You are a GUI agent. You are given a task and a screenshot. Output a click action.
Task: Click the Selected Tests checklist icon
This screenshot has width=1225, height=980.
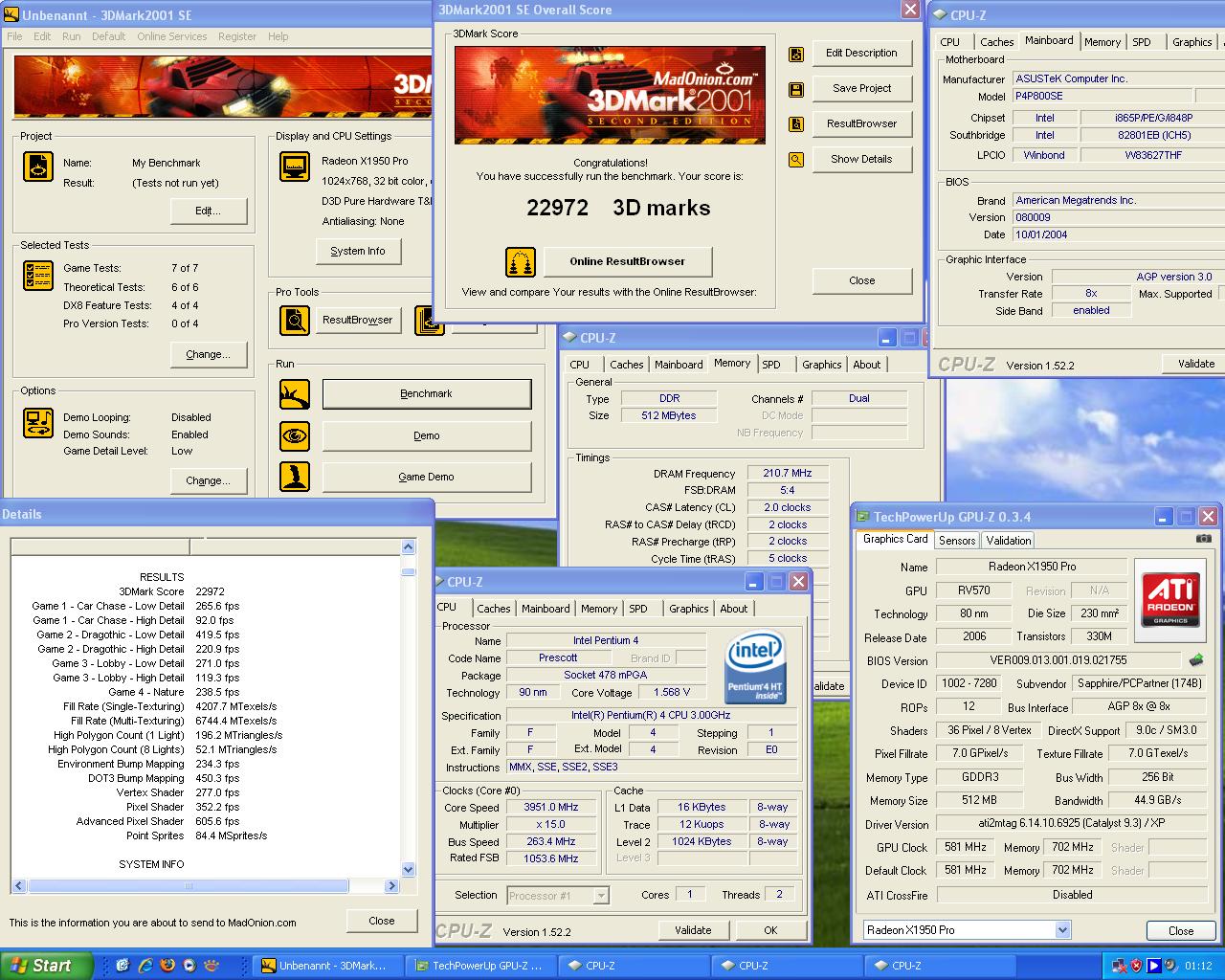37,276
